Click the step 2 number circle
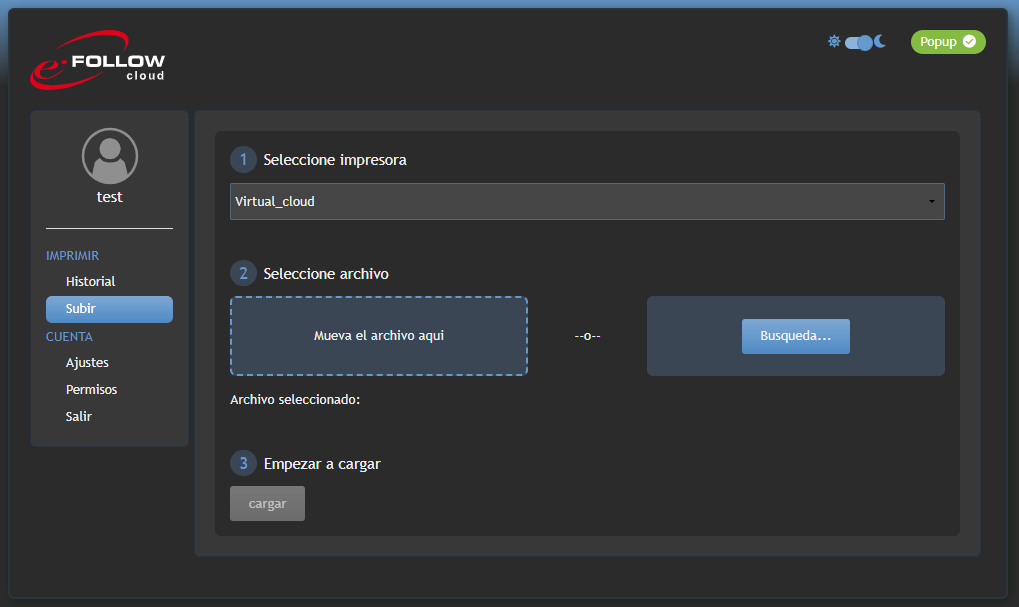1019x607 pixels. (243, 274)
